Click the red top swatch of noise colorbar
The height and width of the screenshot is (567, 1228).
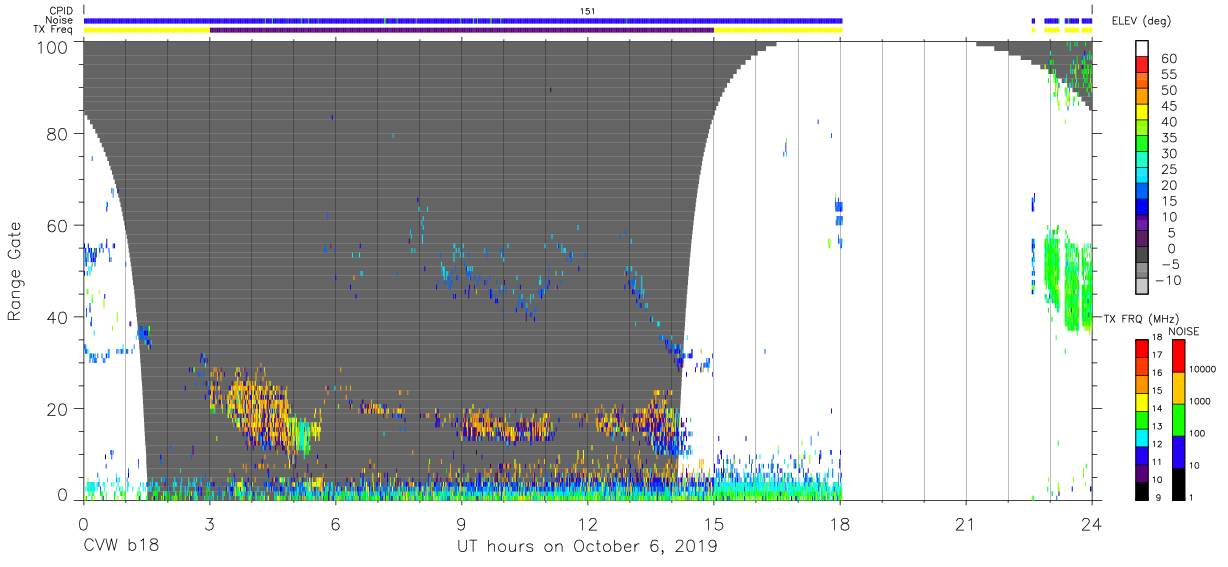pyautogui.click(x=1177, y=356)
